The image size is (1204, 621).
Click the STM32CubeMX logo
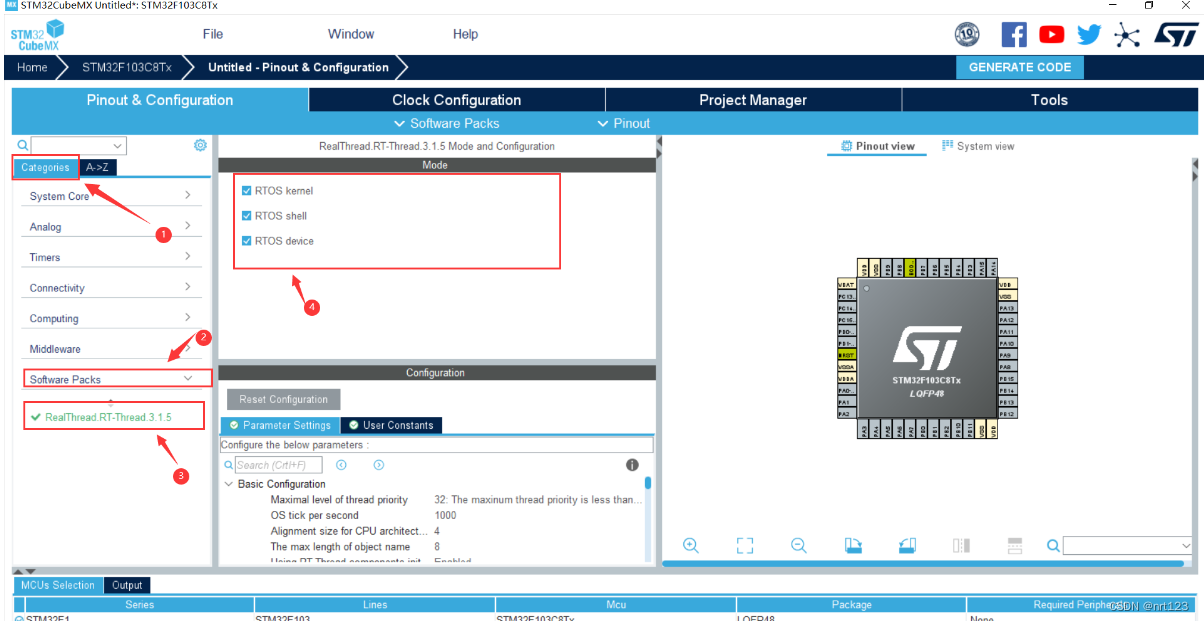click(x=37, y=35)
